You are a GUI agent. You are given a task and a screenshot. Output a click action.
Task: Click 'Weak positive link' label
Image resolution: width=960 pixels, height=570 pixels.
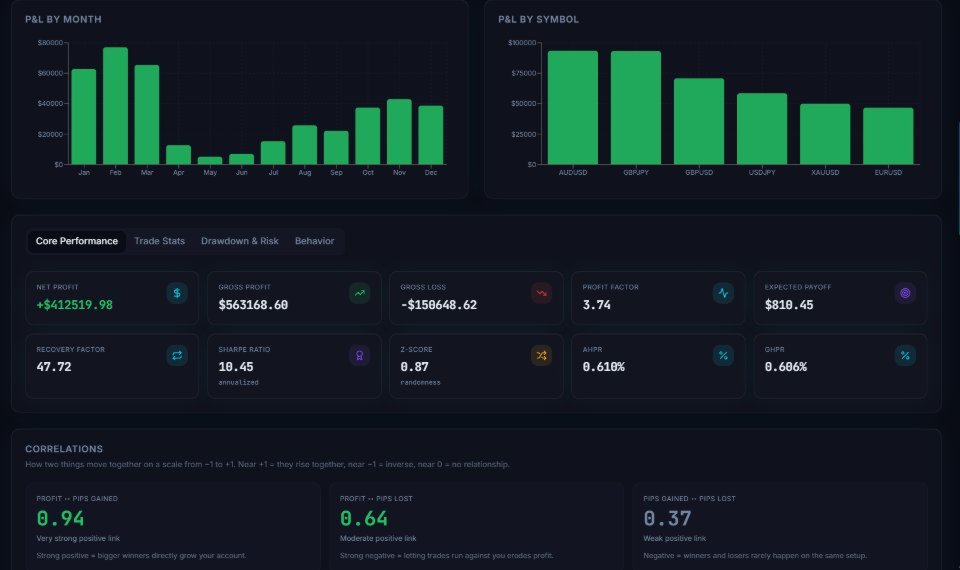(675, 539)
